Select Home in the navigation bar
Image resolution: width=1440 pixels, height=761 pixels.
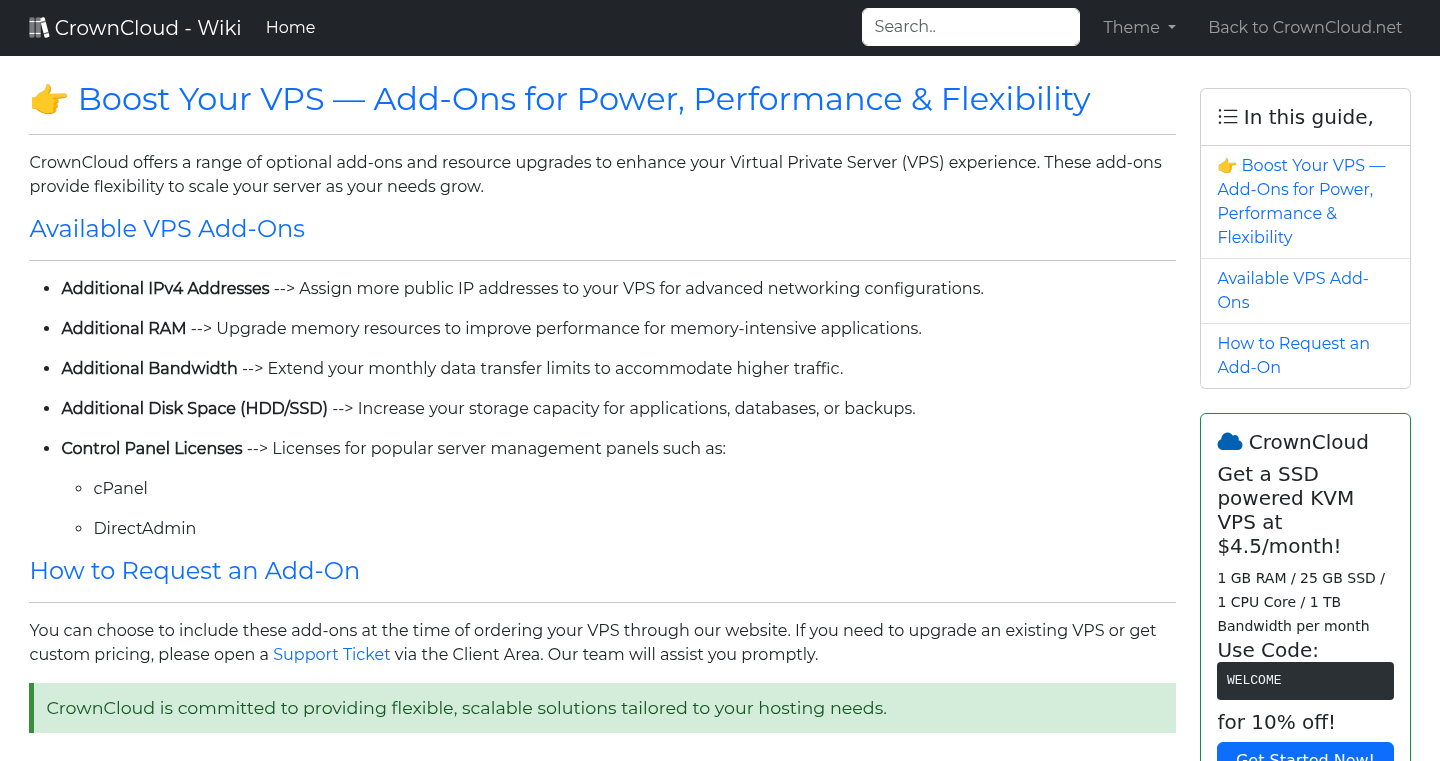290,27
